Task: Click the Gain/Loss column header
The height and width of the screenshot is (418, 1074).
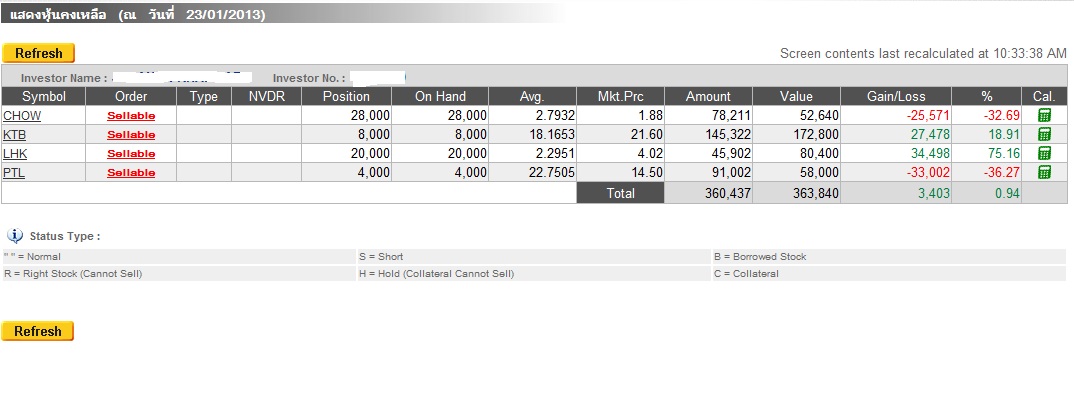Action: coord(896,96)
